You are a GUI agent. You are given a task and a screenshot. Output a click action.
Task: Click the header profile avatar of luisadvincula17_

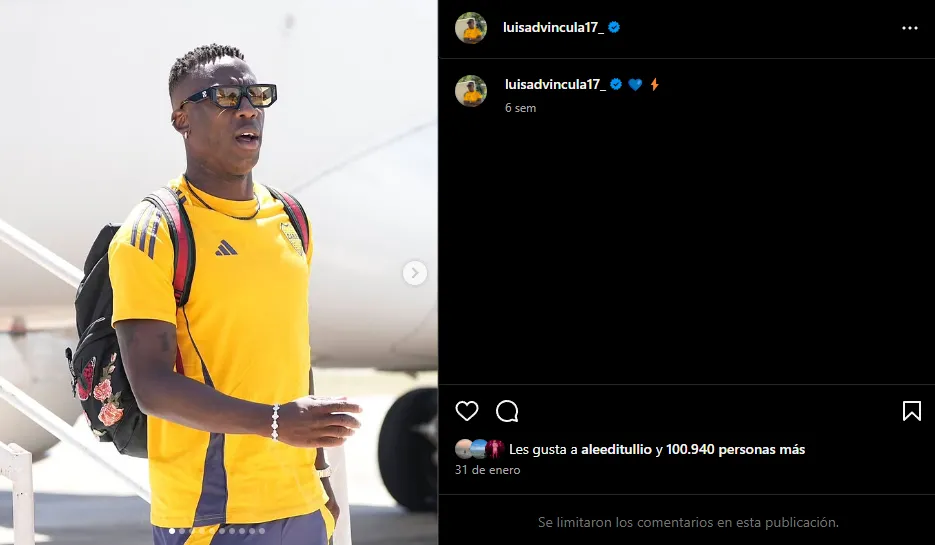(471, 28)
